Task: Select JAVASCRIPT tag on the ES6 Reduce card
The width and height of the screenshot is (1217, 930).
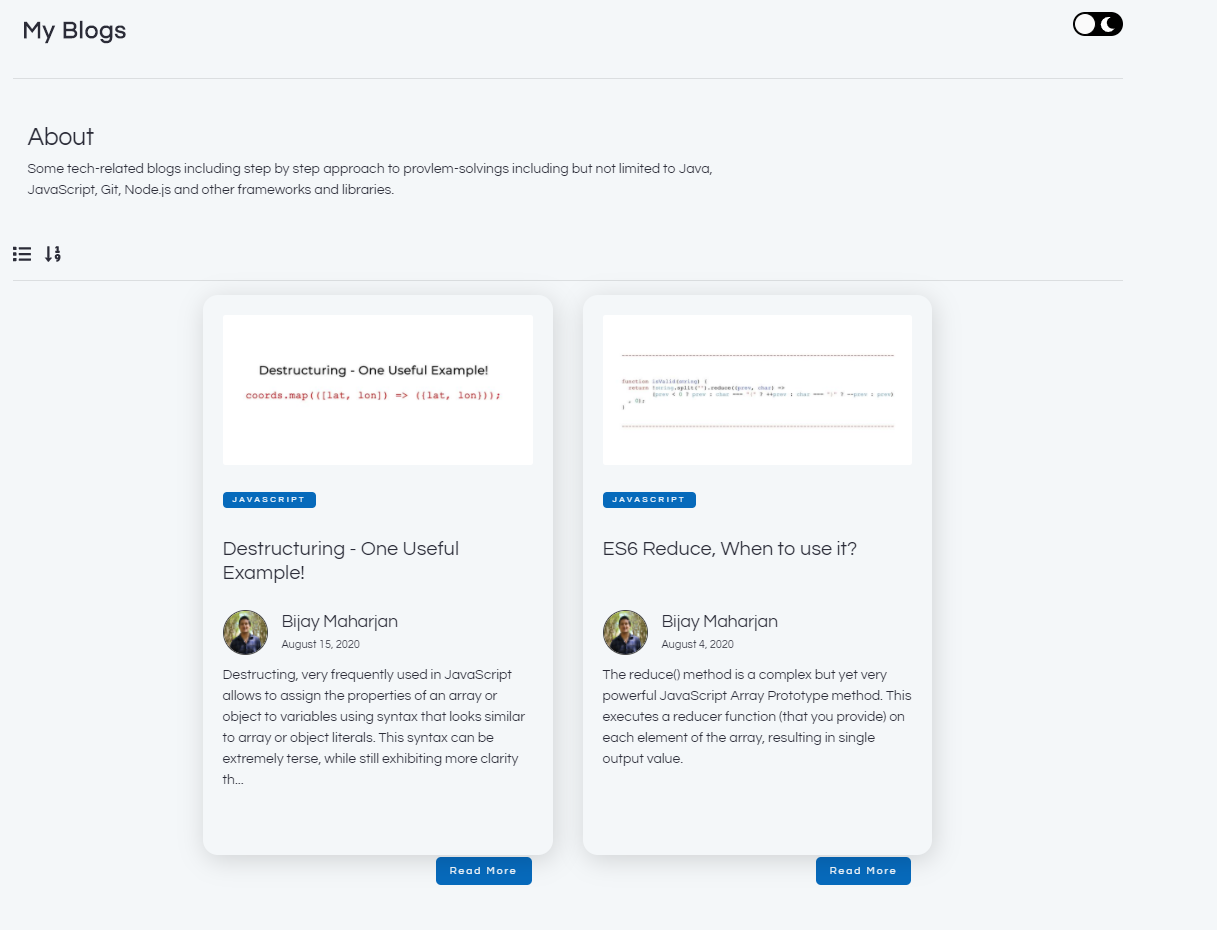Action: pos(649,500)
